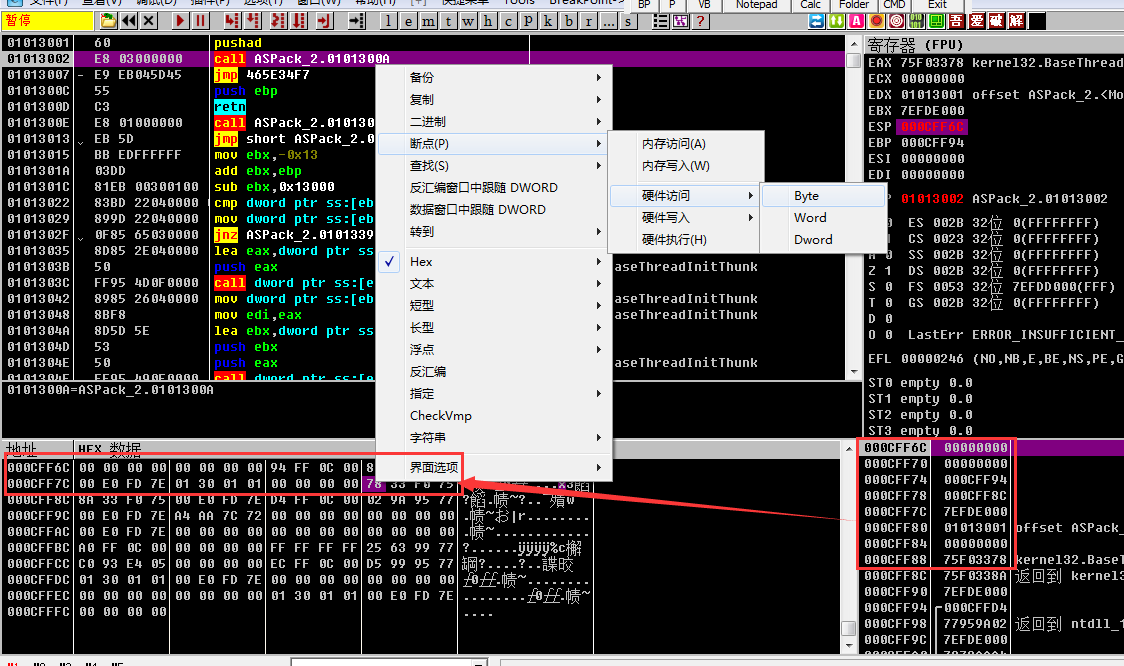Select 内存访问(A) breakpoint option
Image resolution: width=1124 pixels, height=666 pixels.
coord(673,144)
